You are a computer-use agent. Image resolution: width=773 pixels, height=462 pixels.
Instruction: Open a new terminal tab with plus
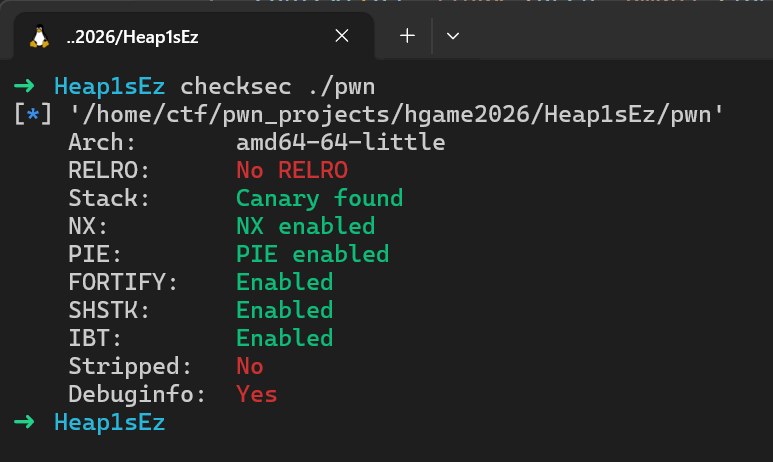pos(407,36)
